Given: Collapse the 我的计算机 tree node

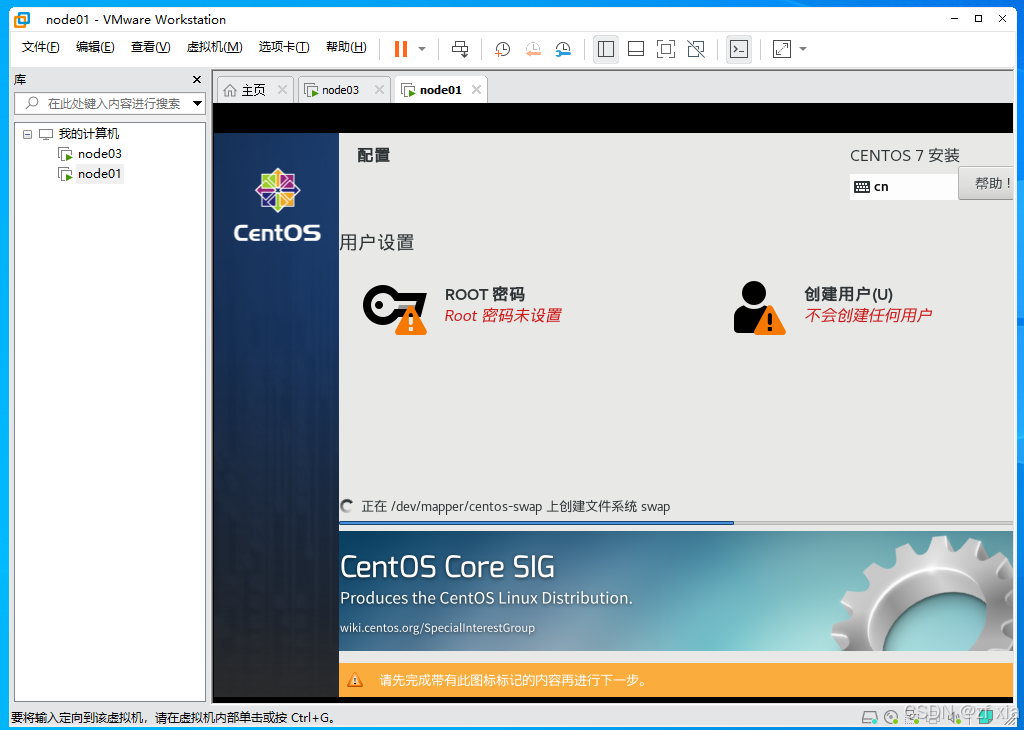Looking at the screenshot, I should pos(27,135).
